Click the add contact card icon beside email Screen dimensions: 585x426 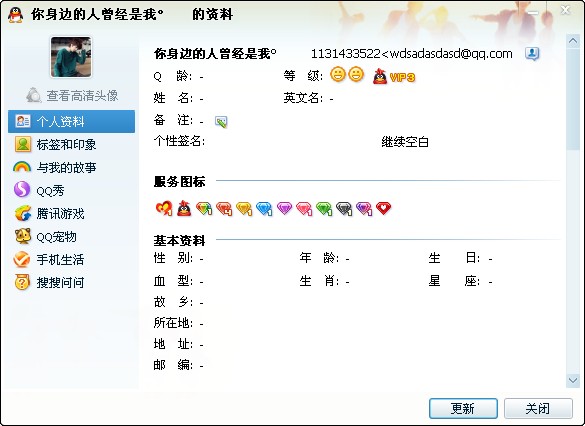tap(532, 54)
